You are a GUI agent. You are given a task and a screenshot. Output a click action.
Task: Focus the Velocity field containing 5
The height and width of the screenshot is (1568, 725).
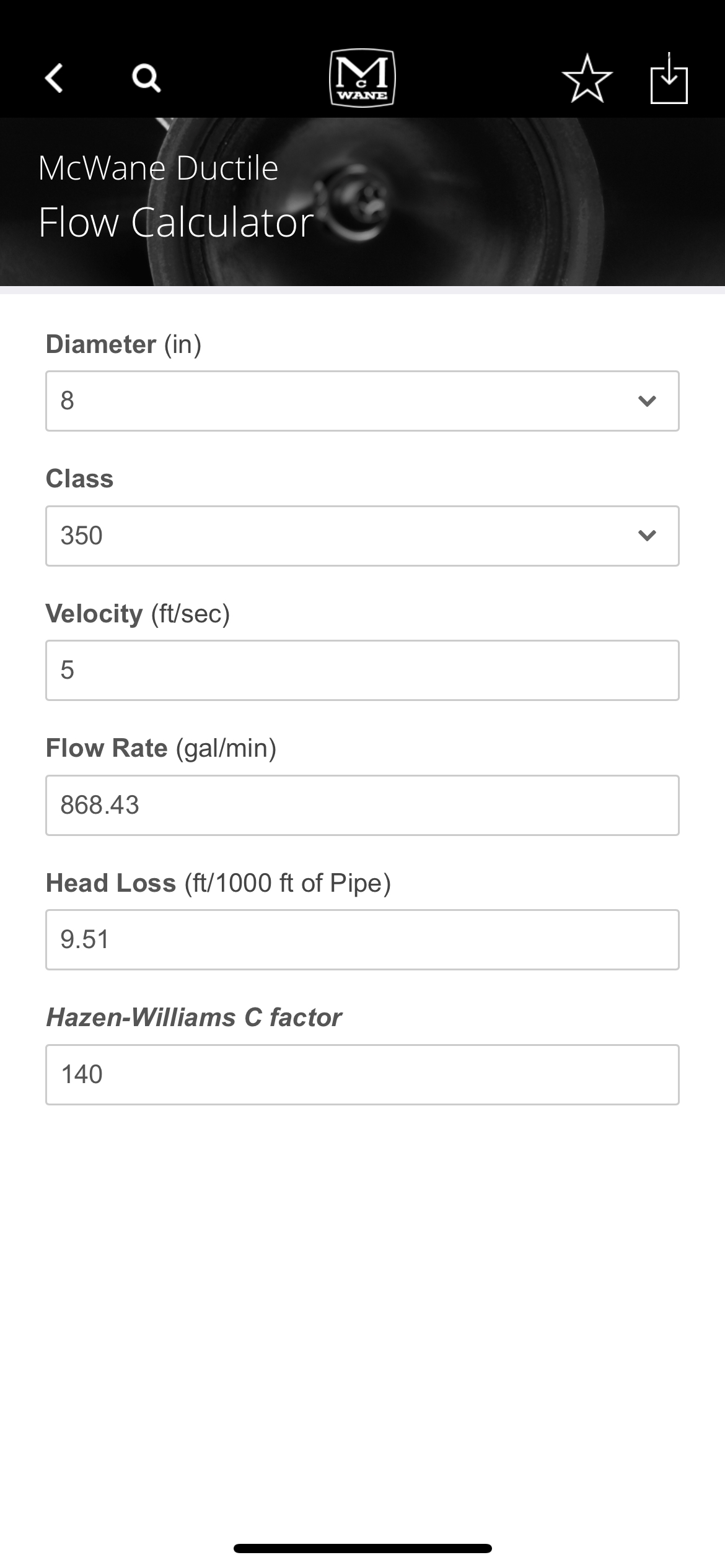tap(362, 671)
